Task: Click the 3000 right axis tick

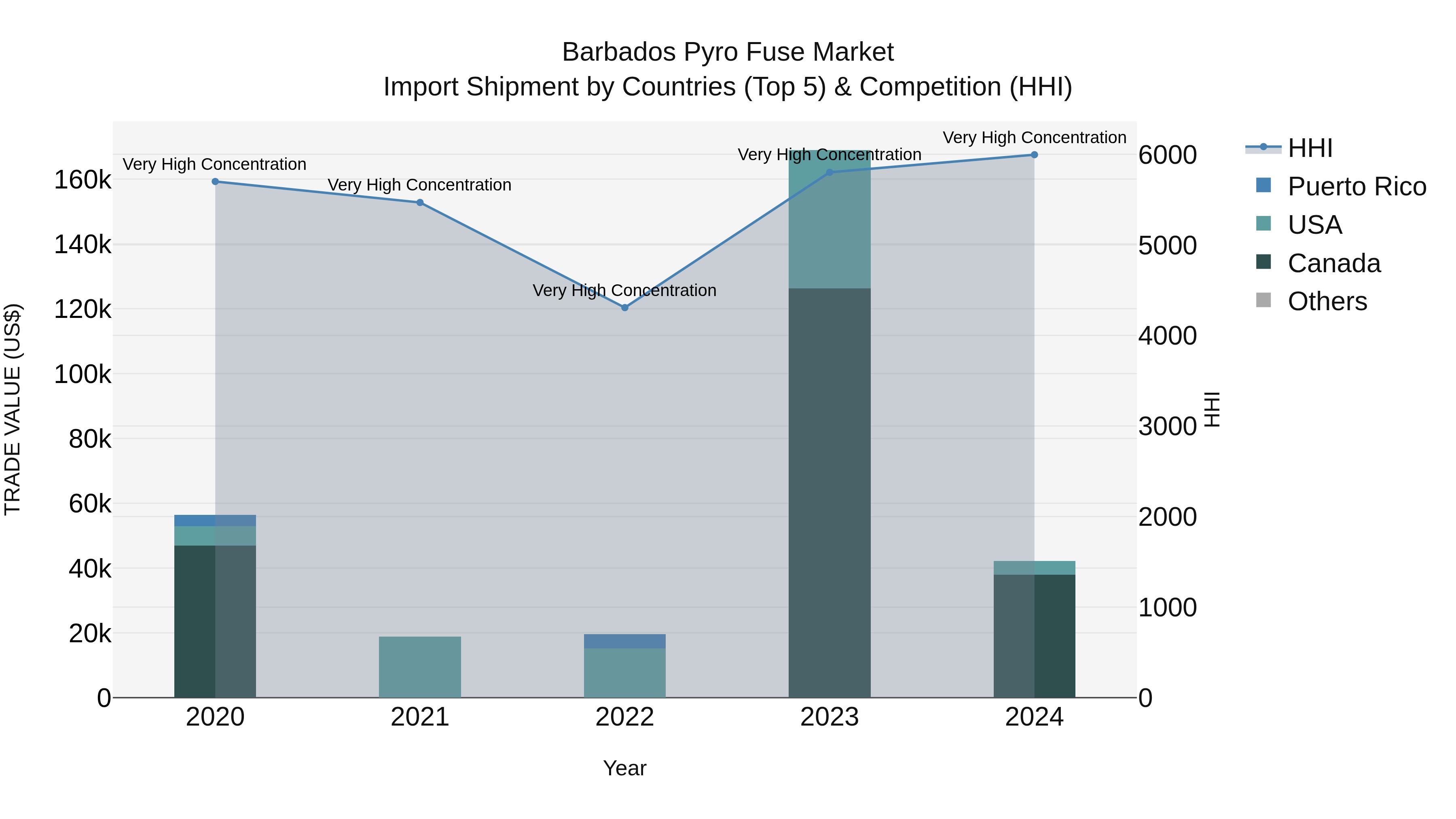Action: pyautogui.click(x=1168, y=426)
